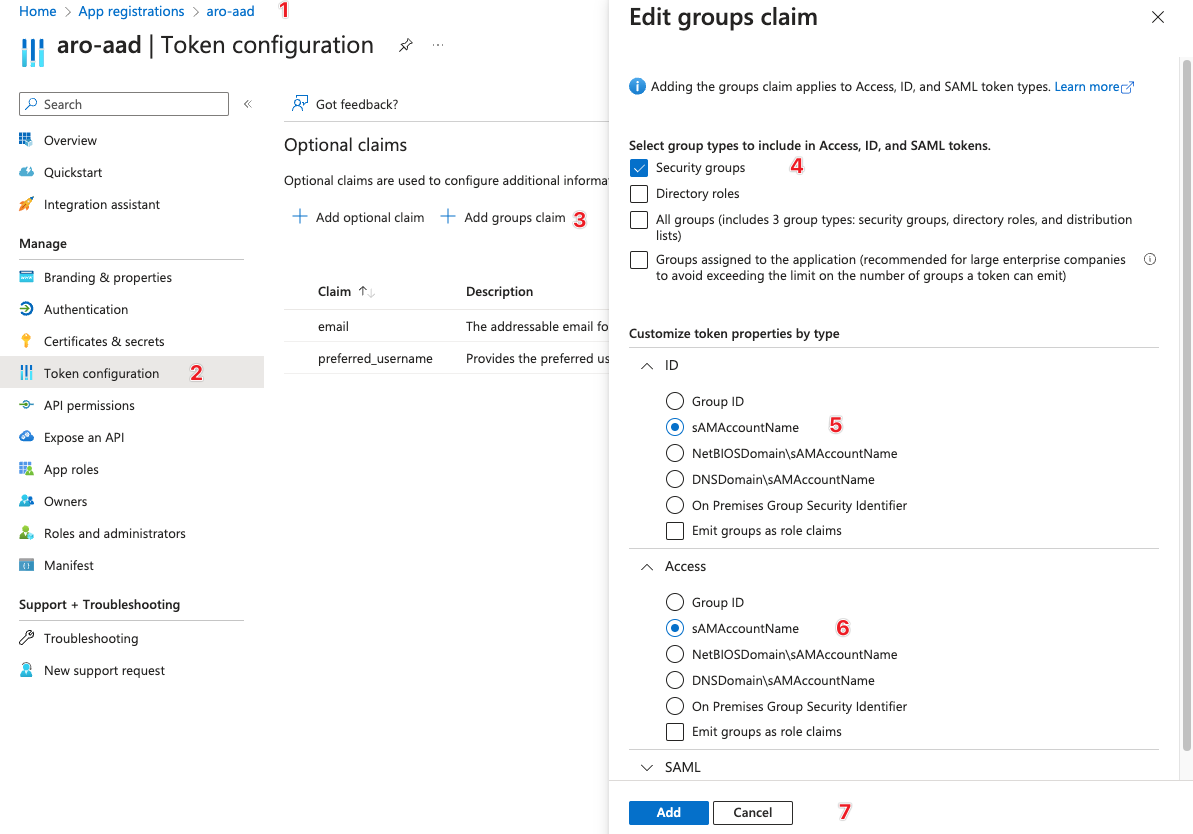Click the plus icon for Add optional claim

pos(299,217)
